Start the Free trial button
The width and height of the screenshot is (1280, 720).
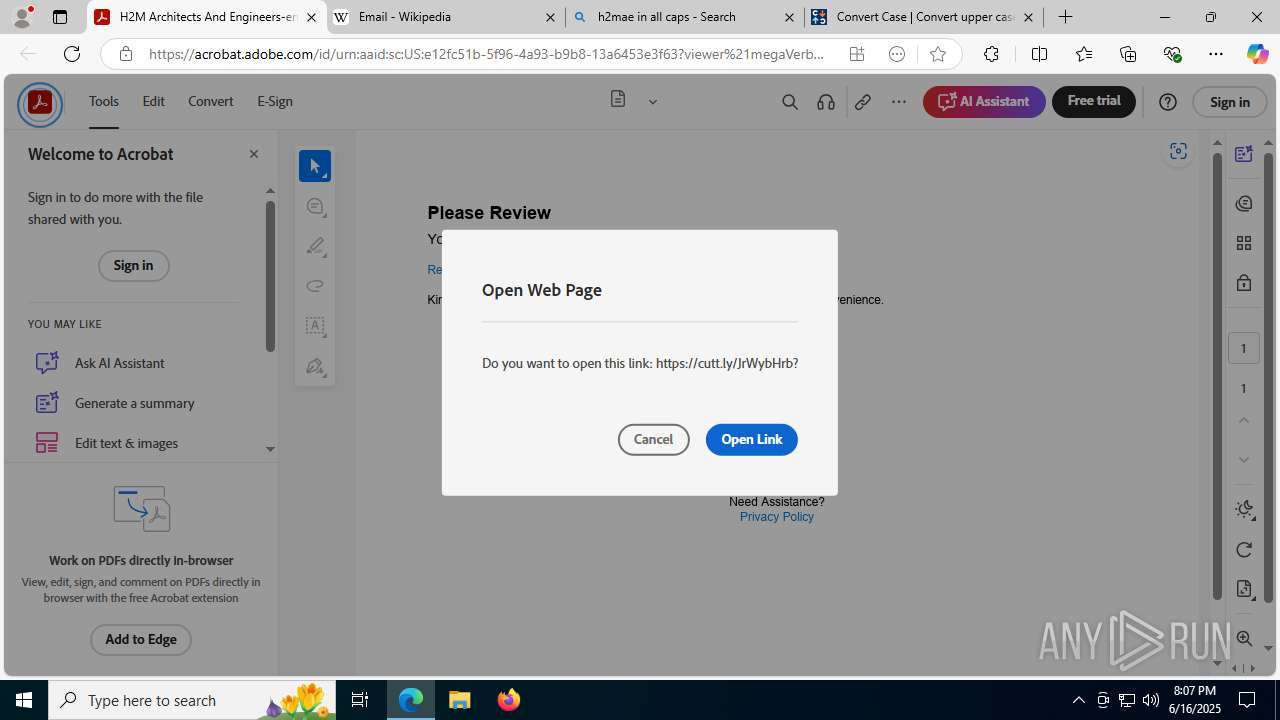click(x=1094, y=101)
